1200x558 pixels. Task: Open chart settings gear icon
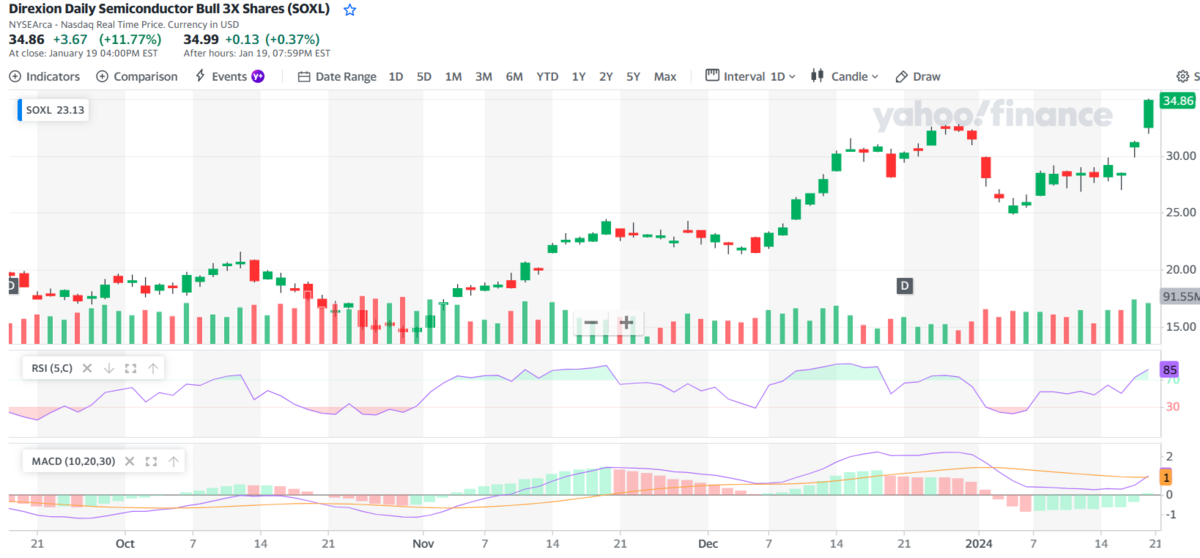pos(1183,76)
